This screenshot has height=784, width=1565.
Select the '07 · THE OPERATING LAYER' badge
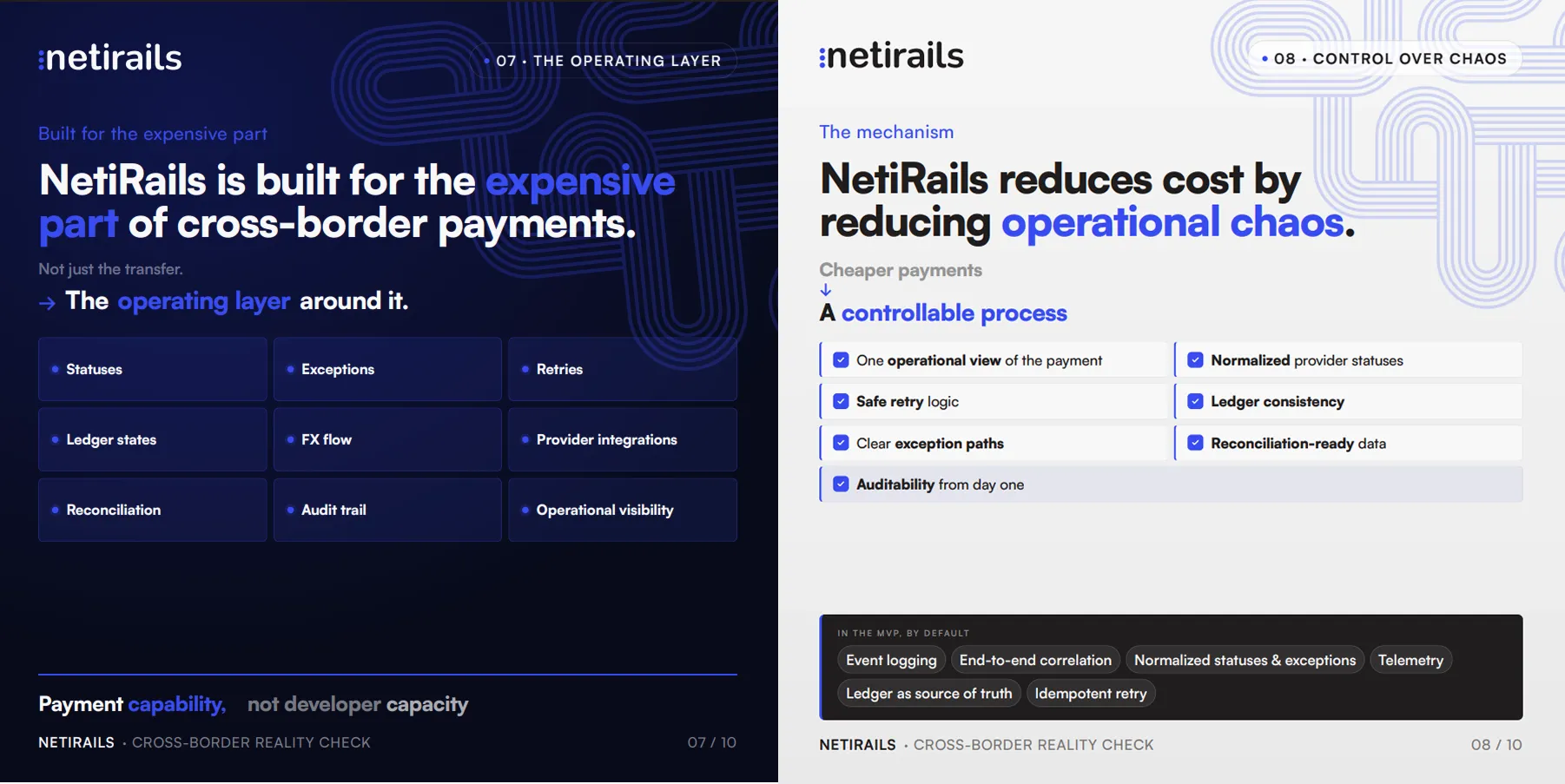(x=603, y=61)
